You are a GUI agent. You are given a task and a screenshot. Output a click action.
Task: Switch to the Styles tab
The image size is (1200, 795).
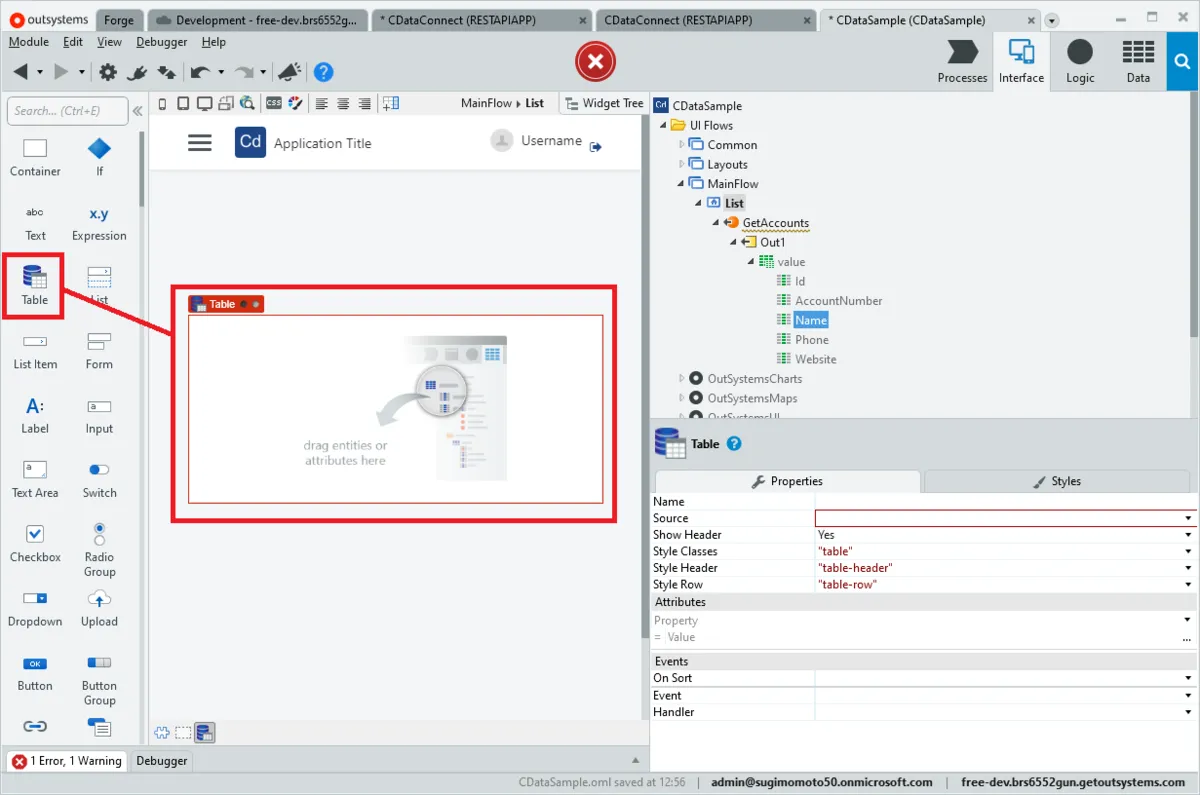click(x=1058, y=481)
